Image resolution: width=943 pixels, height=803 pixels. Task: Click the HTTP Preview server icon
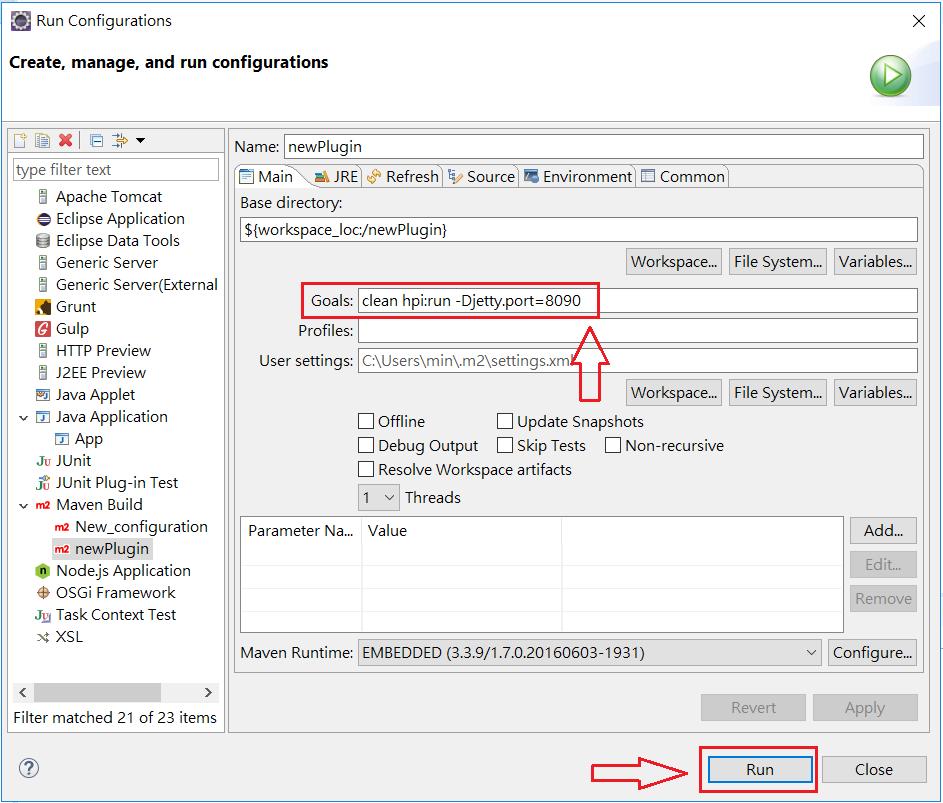point(43,351)
